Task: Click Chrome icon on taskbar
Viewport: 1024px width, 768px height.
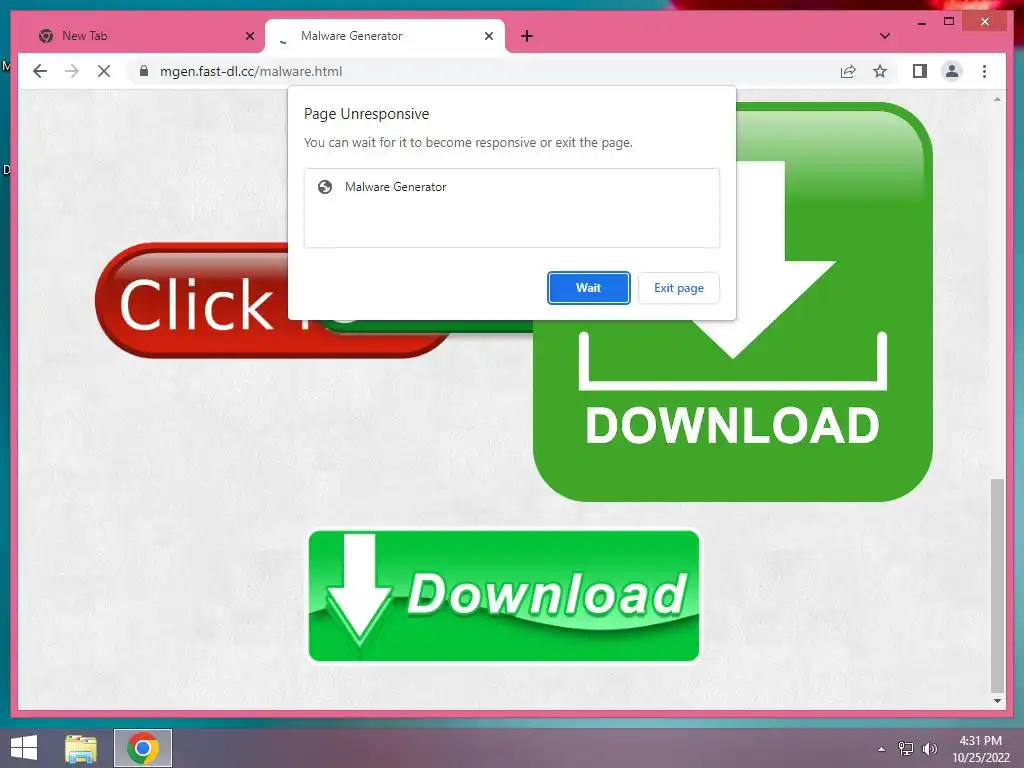Action: coord(143,748)
